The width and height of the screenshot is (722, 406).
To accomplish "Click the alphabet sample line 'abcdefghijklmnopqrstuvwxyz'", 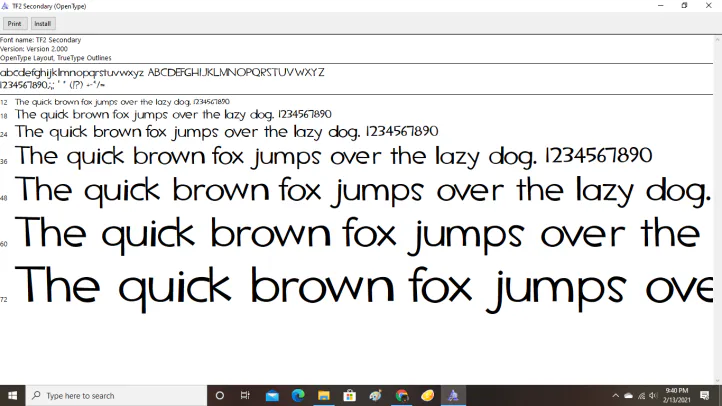I will tap(72, 73).
